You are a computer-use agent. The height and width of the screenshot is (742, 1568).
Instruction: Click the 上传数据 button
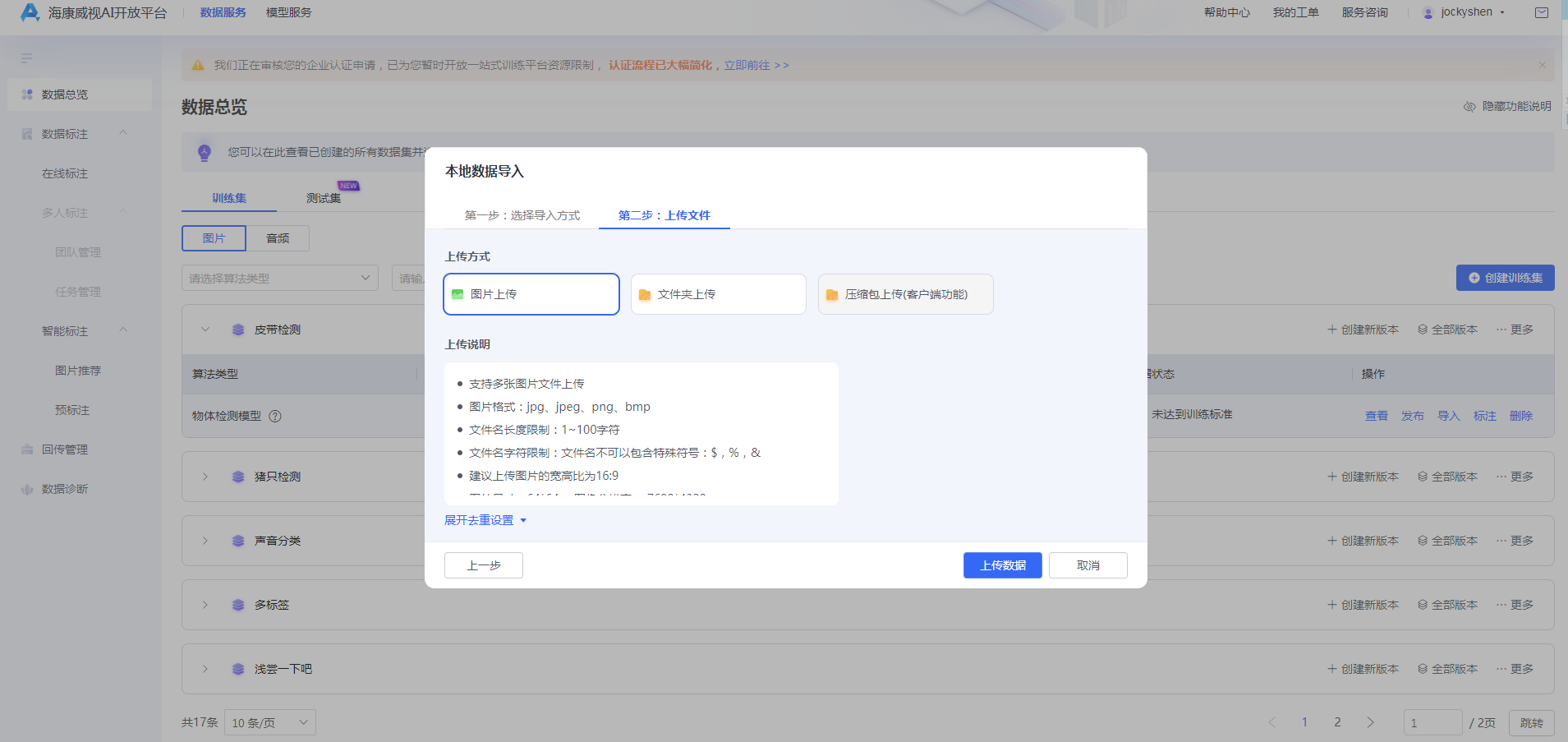[1002, 565]
